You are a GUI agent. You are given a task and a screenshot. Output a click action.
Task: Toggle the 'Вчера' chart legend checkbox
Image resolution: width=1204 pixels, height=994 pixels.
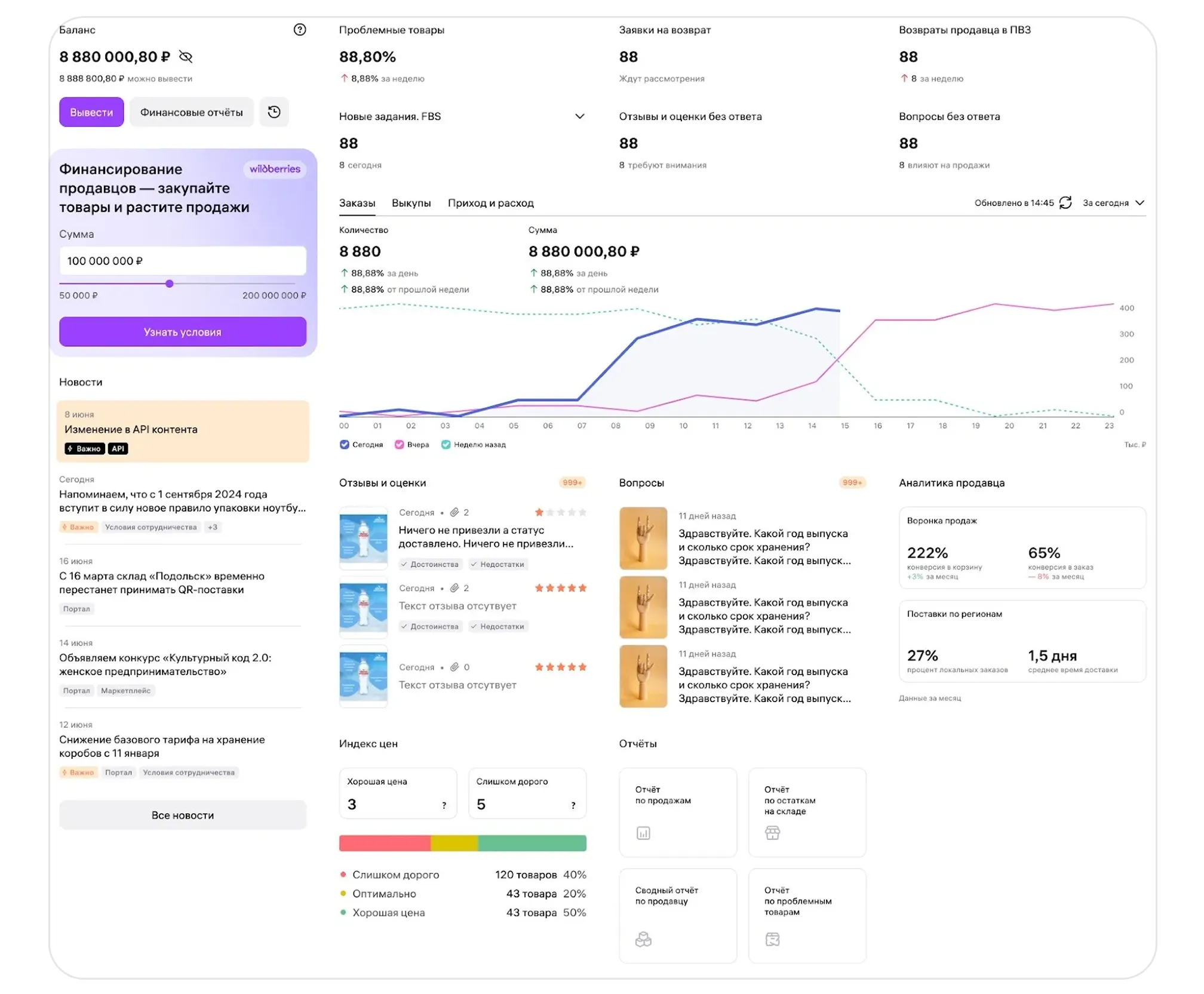point(399,444)
